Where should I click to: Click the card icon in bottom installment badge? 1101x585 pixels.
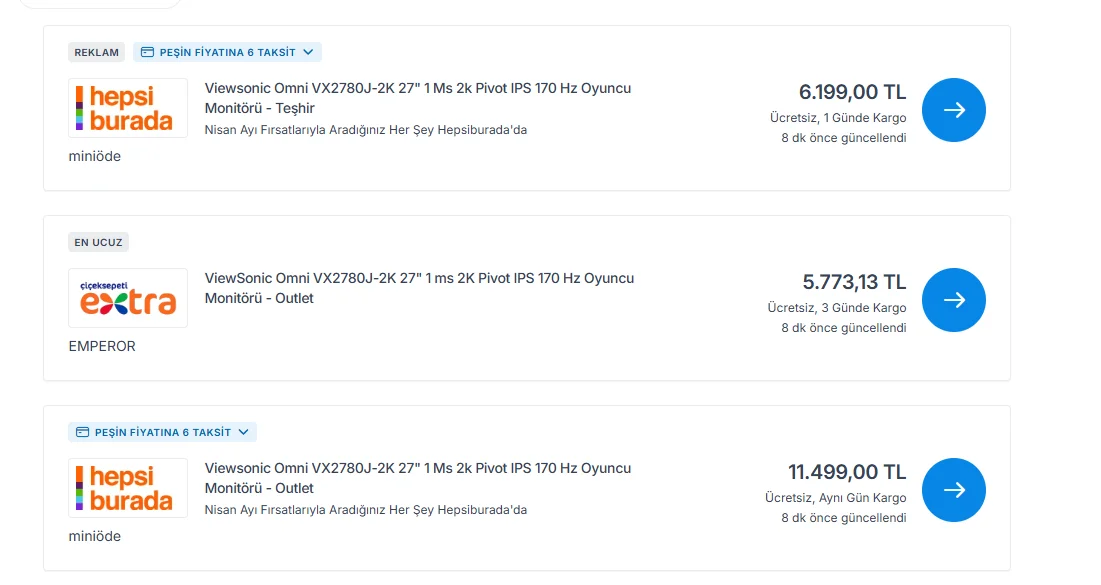(x=82, y=432)
